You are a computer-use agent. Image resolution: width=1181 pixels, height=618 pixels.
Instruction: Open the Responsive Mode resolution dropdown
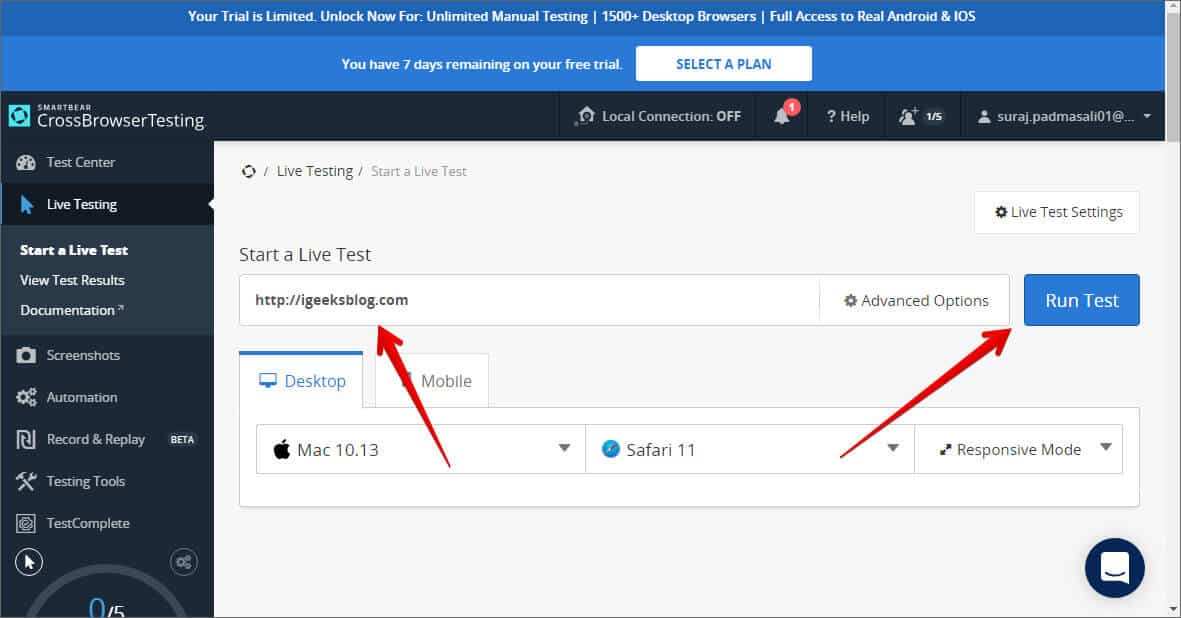[x=1018, y=449]
